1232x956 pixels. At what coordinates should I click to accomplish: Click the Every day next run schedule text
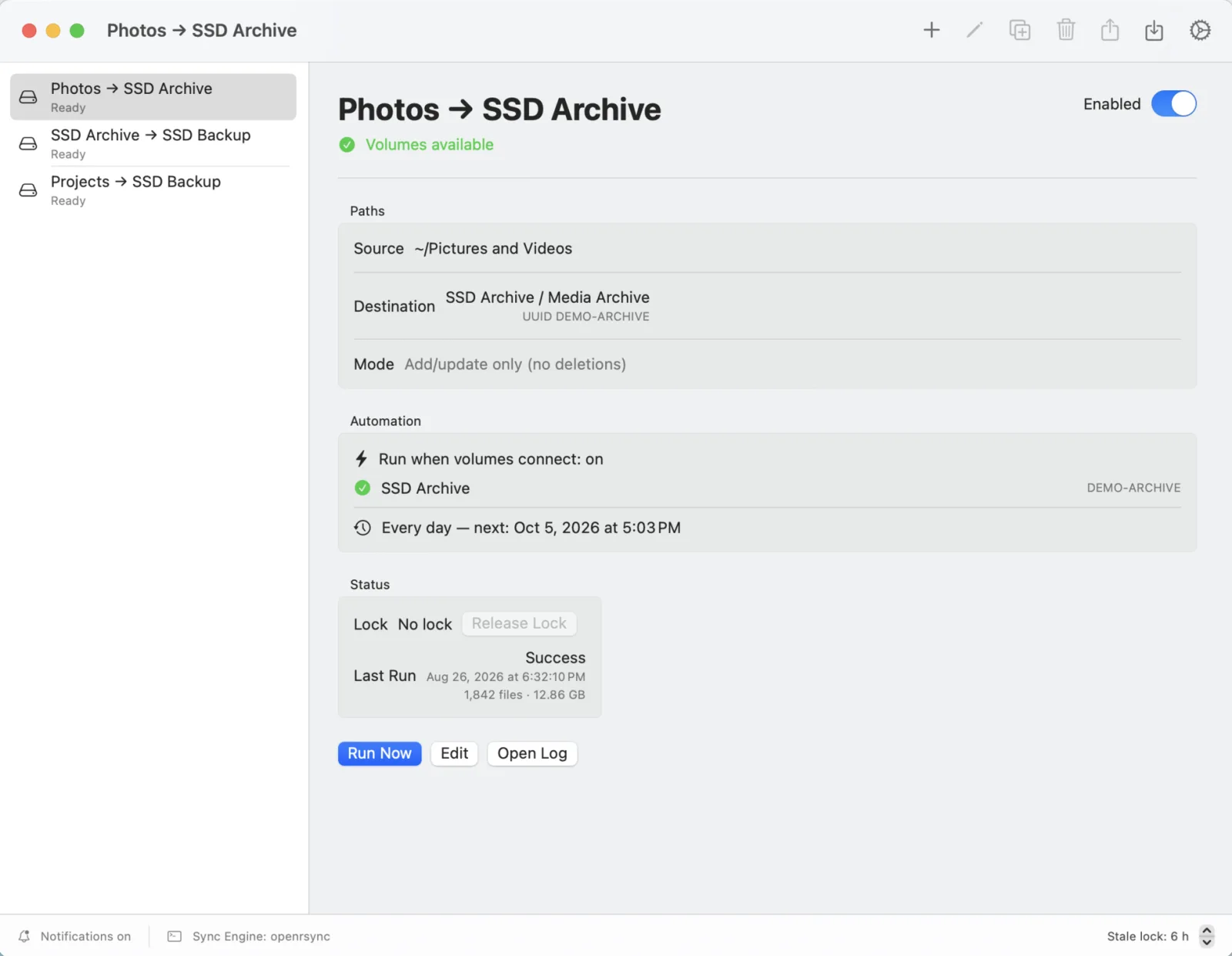531,528
